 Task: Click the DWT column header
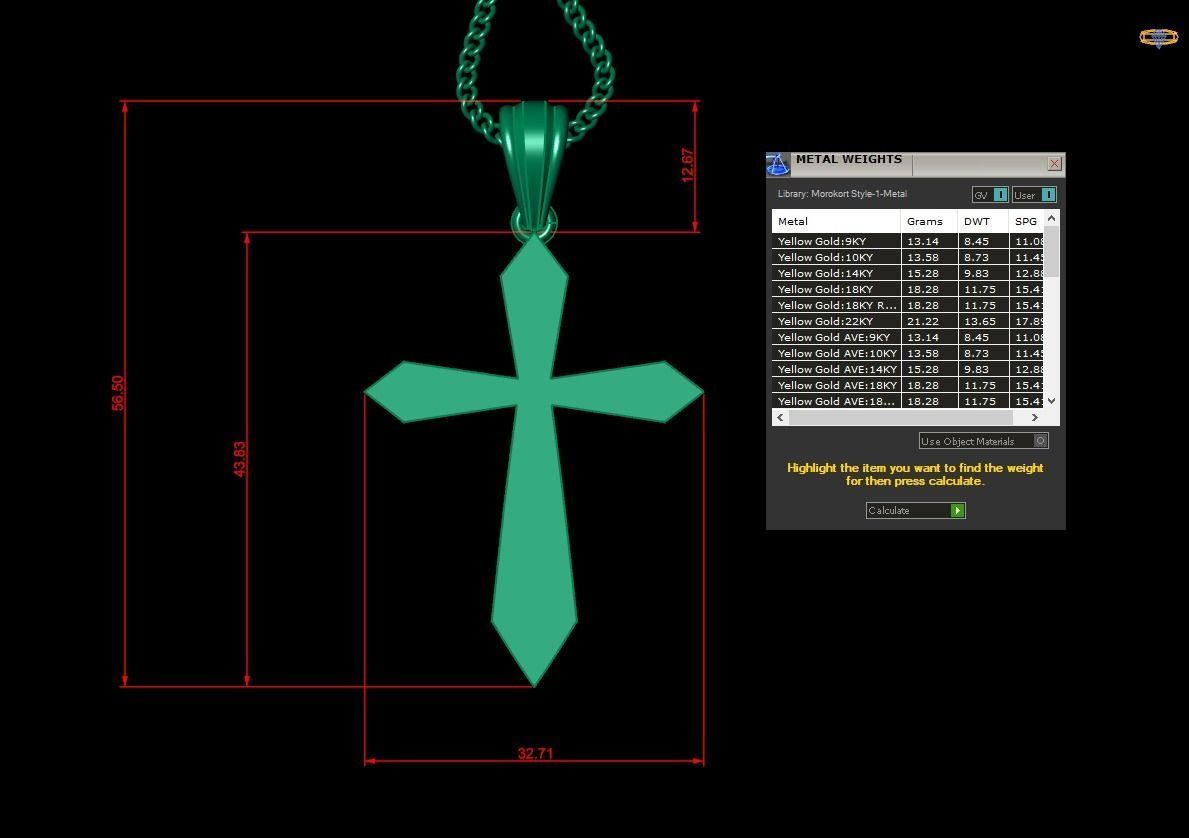coord(983,221)
